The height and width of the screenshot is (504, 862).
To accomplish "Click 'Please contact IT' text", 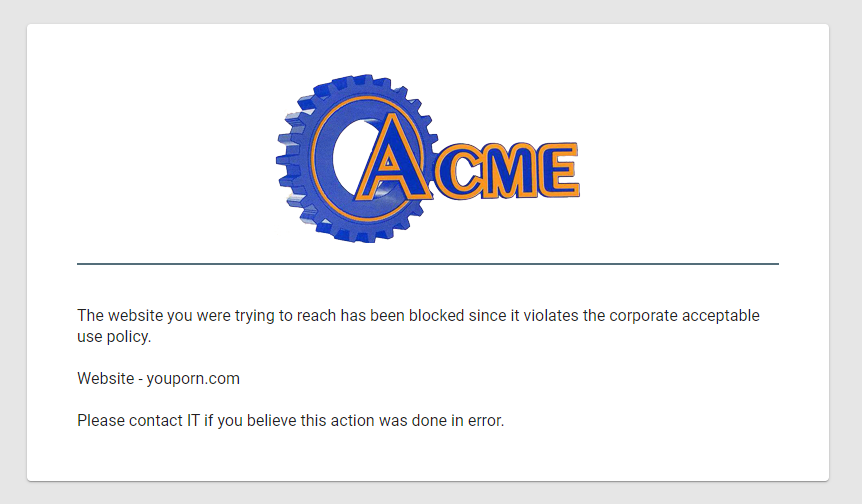I will pos(139,420).
